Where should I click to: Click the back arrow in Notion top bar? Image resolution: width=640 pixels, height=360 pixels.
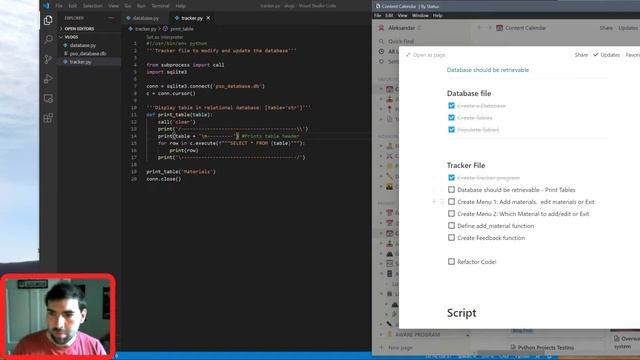click(479, 28)
